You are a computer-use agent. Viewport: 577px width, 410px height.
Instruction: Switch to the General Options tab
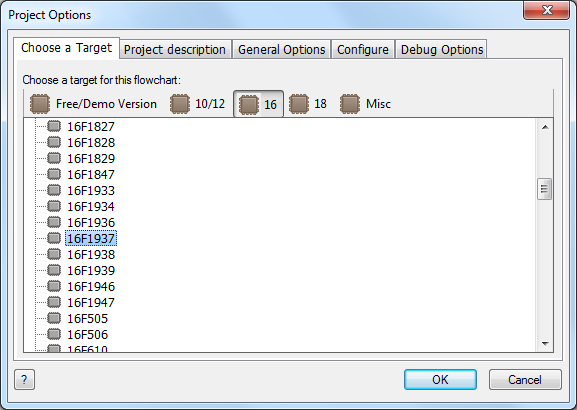click(282, 49)
